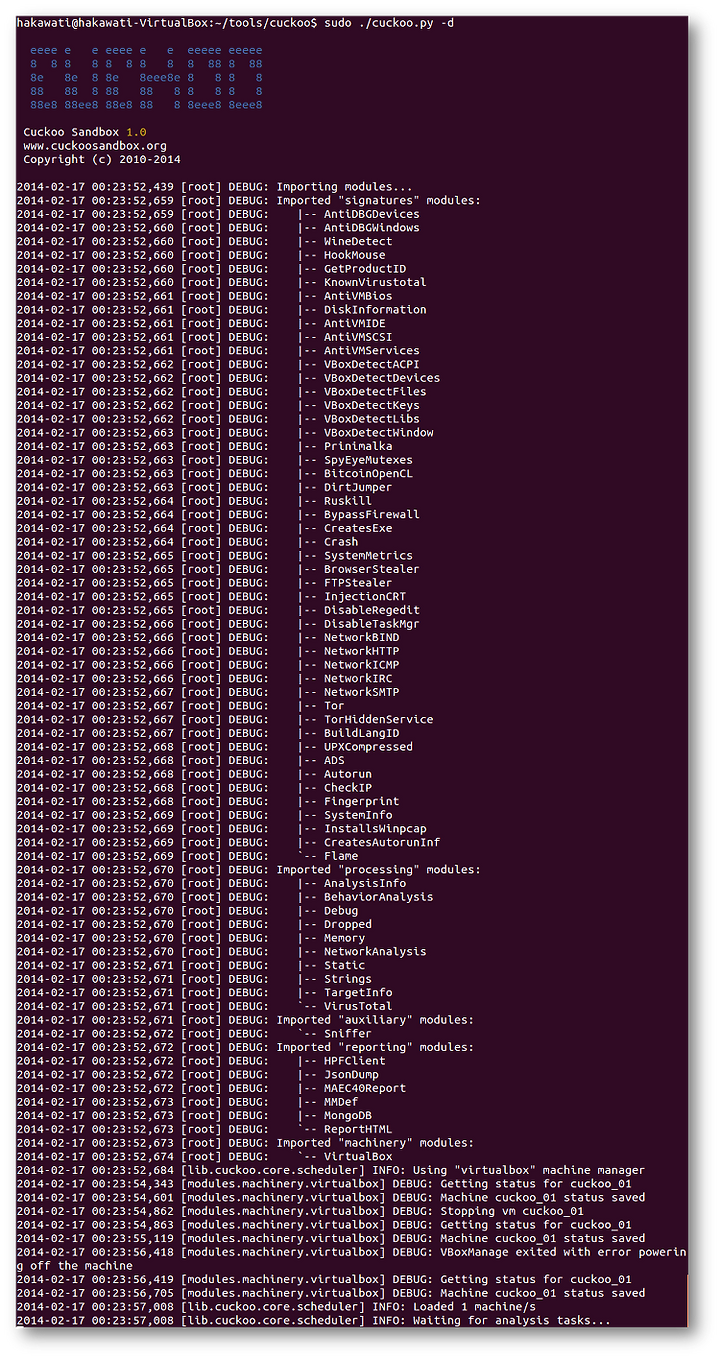Select the InjectionCRT module entry

365,597
